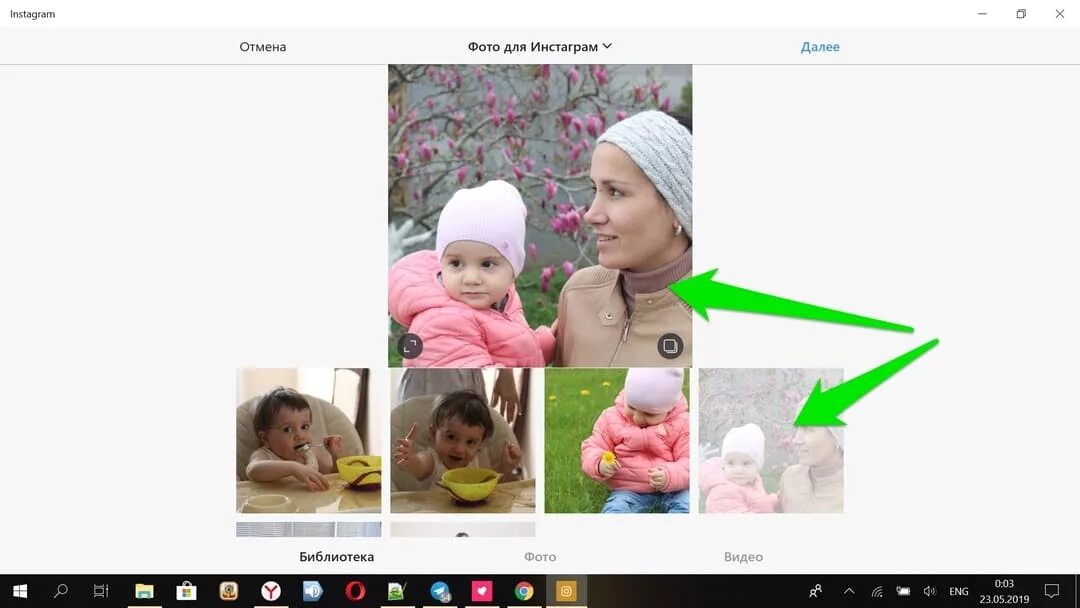Click Далее to proceed
Image resolution: width=1080 pixels, height=608 pixels.
820,47
